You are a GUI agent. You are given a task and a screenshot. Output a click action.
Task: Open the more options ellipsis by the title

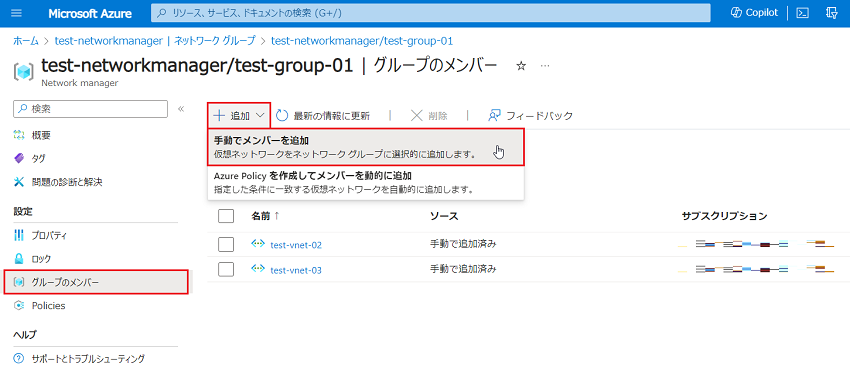545,66
